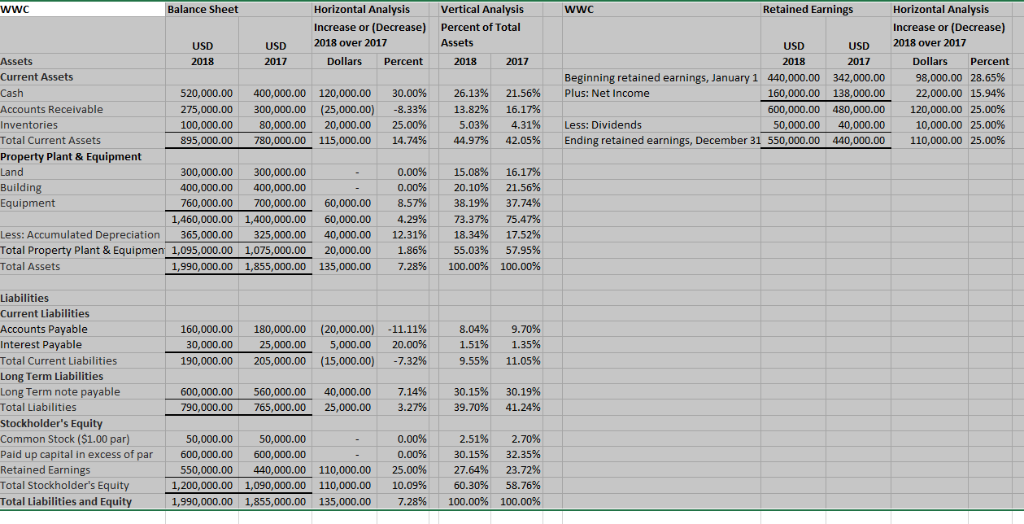Click the Percent of Total Assets subheader

(481, 35)
